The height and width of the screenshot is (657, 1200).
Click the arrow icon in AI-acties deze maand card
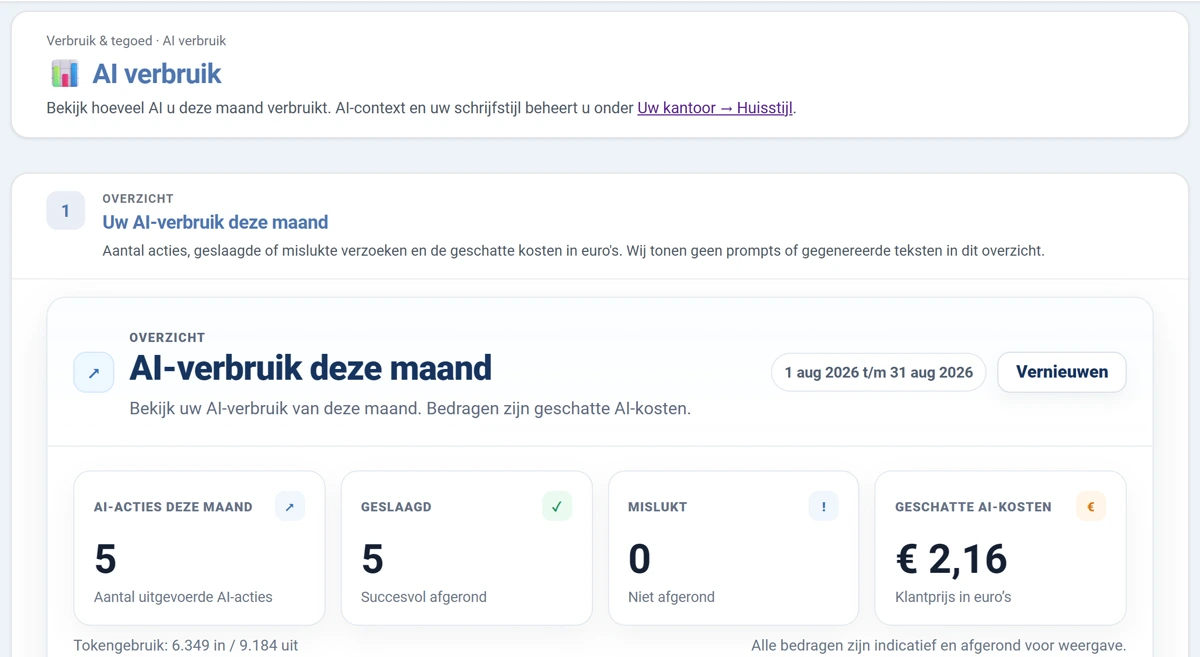coord(290,507)
